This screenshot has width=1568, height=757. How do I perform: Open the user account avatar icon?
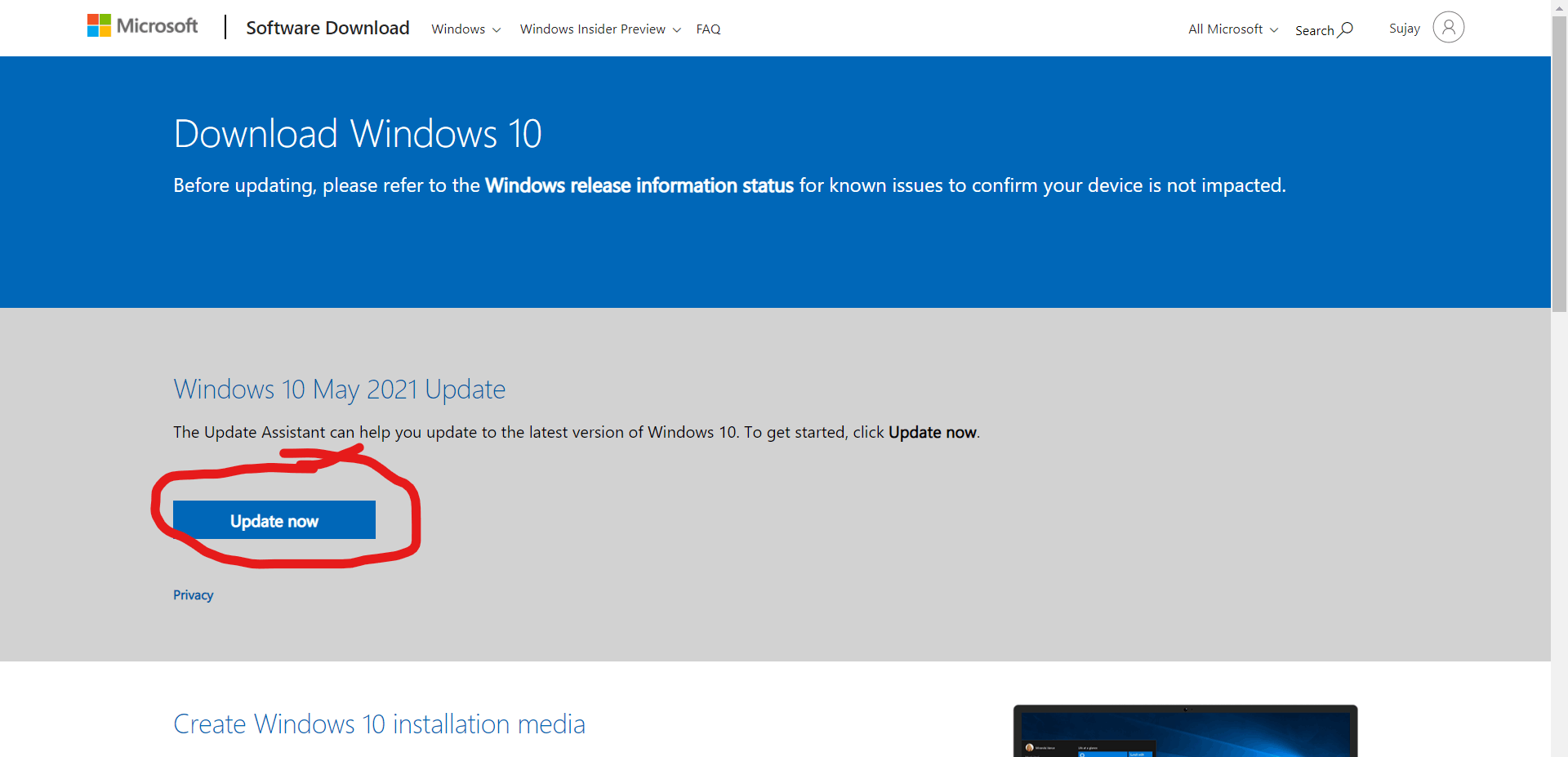pos(1448,28)
